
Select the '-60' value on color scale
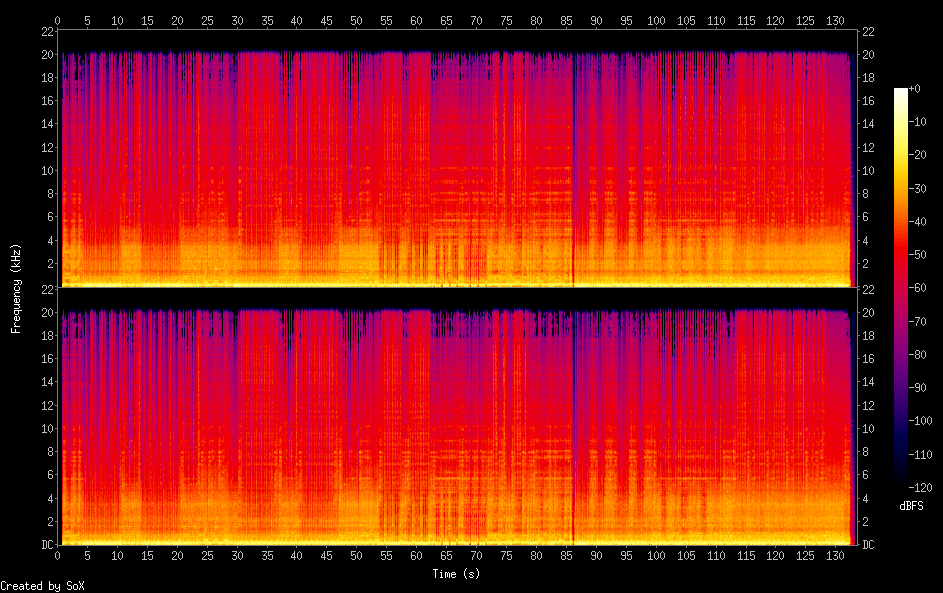click(x=918, y=287)
